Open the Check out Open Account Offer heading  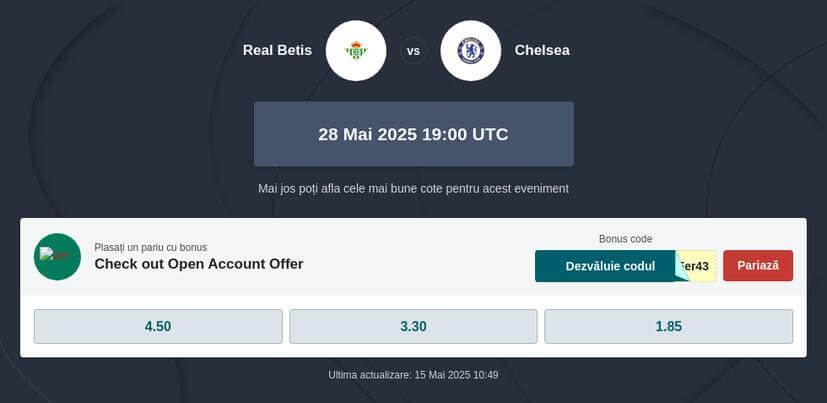tap(199, 264)
